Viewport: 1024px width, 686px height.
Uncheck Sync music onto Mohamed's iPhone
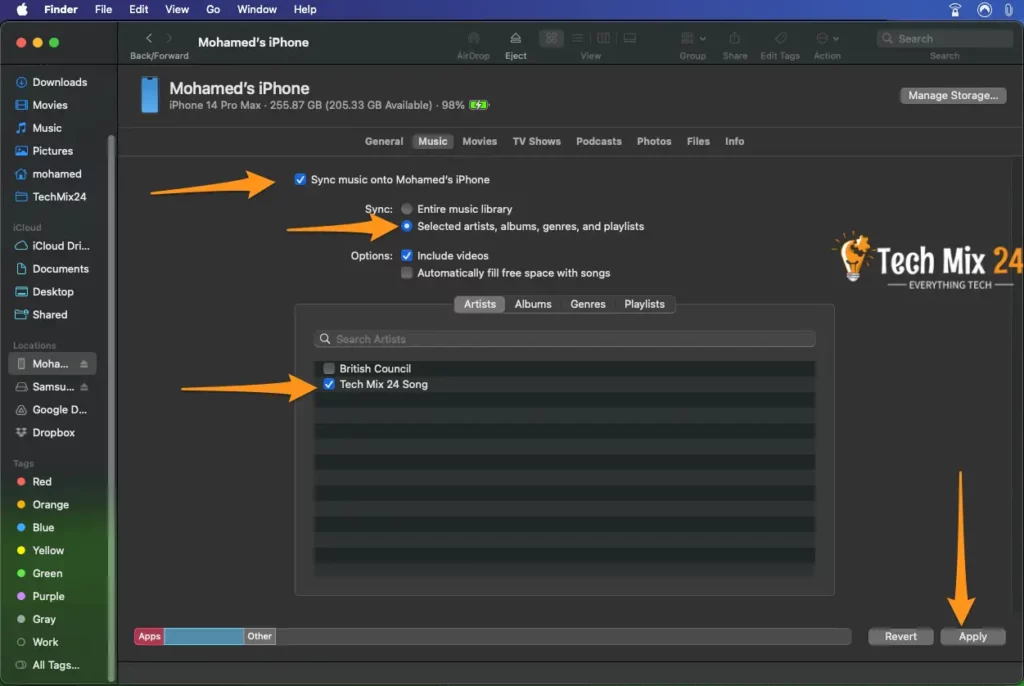point(300,180)
